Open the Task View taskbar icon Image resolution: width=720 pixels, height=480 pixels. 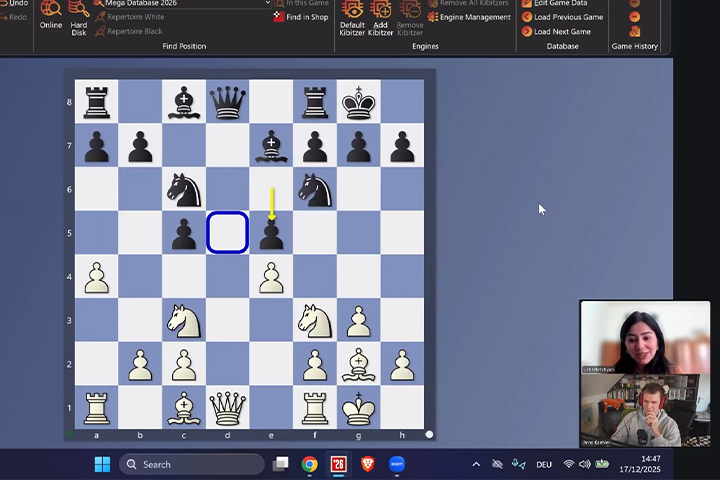(281, 464)
